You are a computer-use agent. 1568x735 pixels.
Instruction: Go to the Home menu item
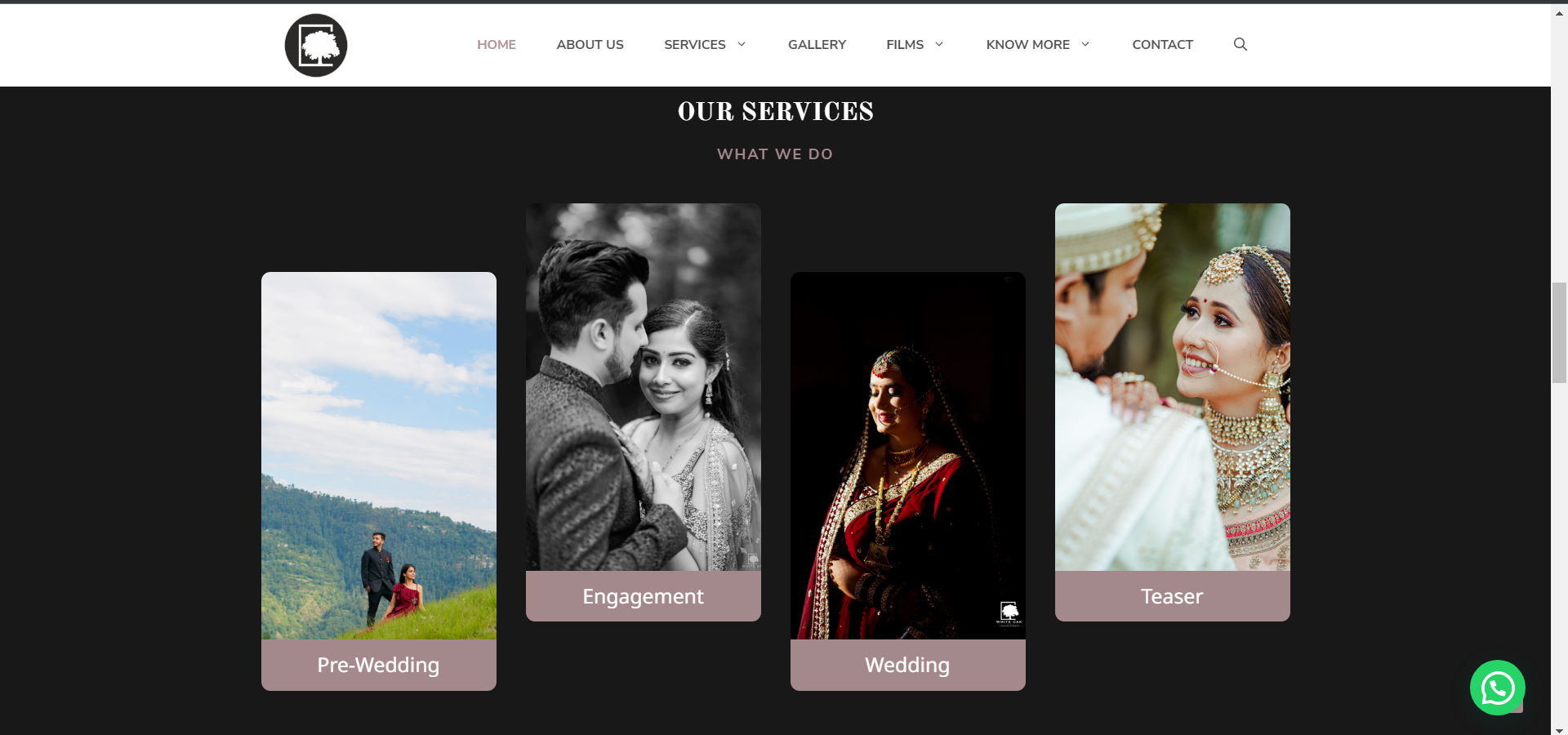(x=497, y=44)
